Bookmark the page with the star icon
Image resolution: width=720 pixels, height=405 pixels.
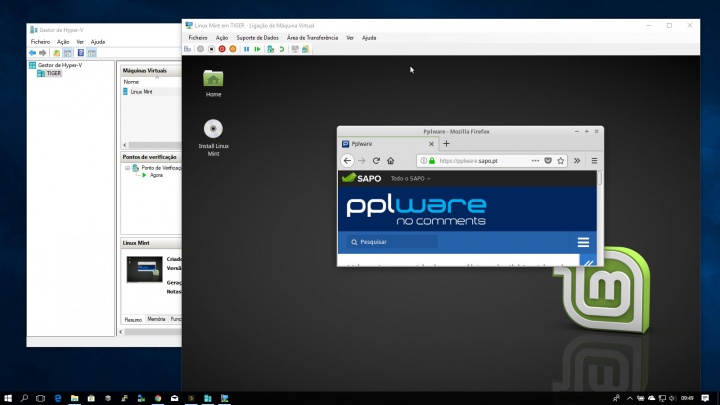tap(560, 160)
